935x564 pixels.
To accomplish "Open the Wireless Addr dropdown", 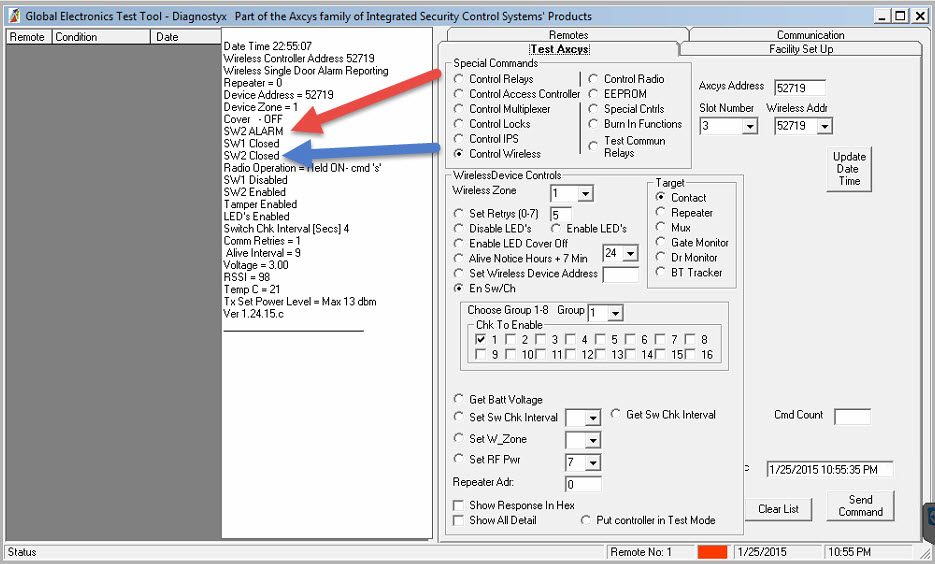I will 825,126.
